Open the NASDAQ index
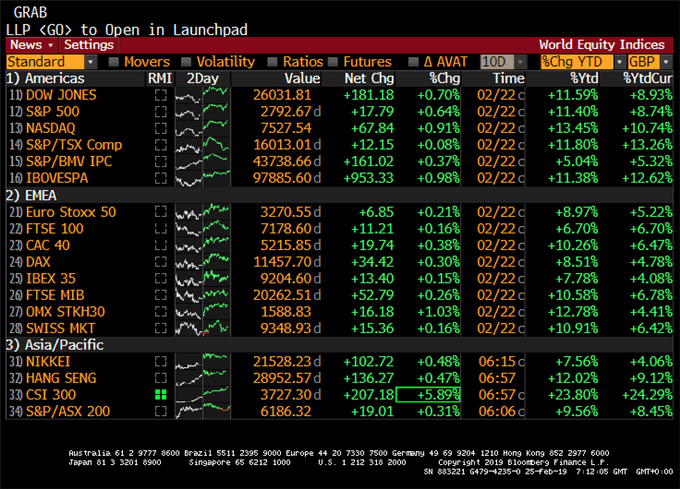 pyautogui.click(x=50, y=128)
